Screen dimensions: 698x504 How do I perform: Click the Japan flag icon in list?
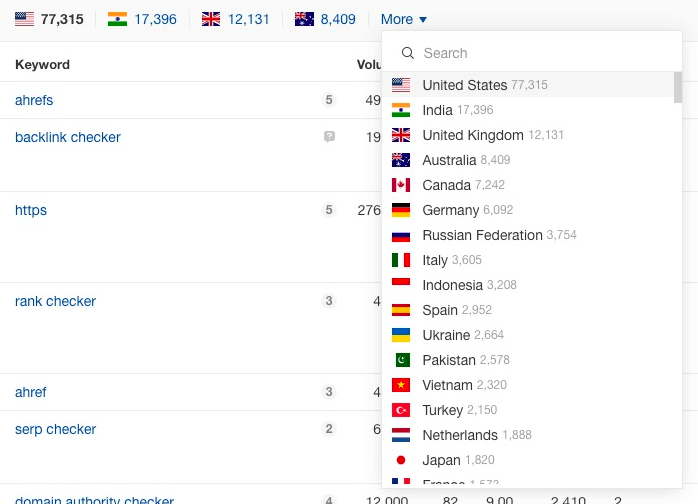pyautogui.click(x=401, y=460)
